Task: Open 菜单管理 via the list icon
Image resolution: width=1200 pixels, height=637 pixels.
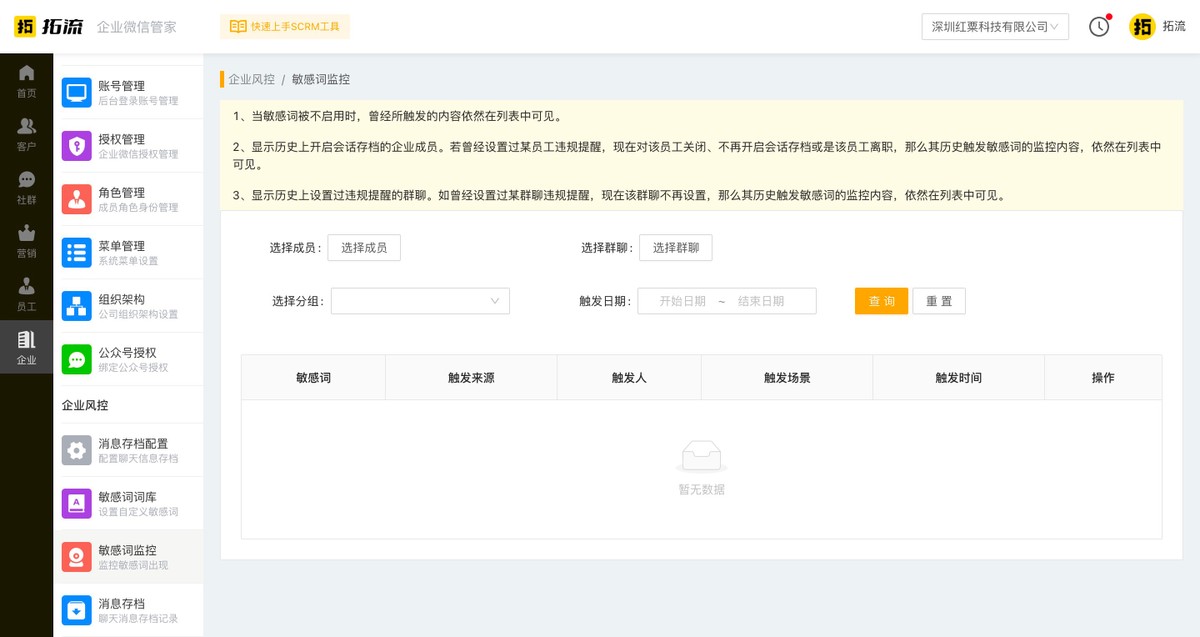Action: coord(76,251)
